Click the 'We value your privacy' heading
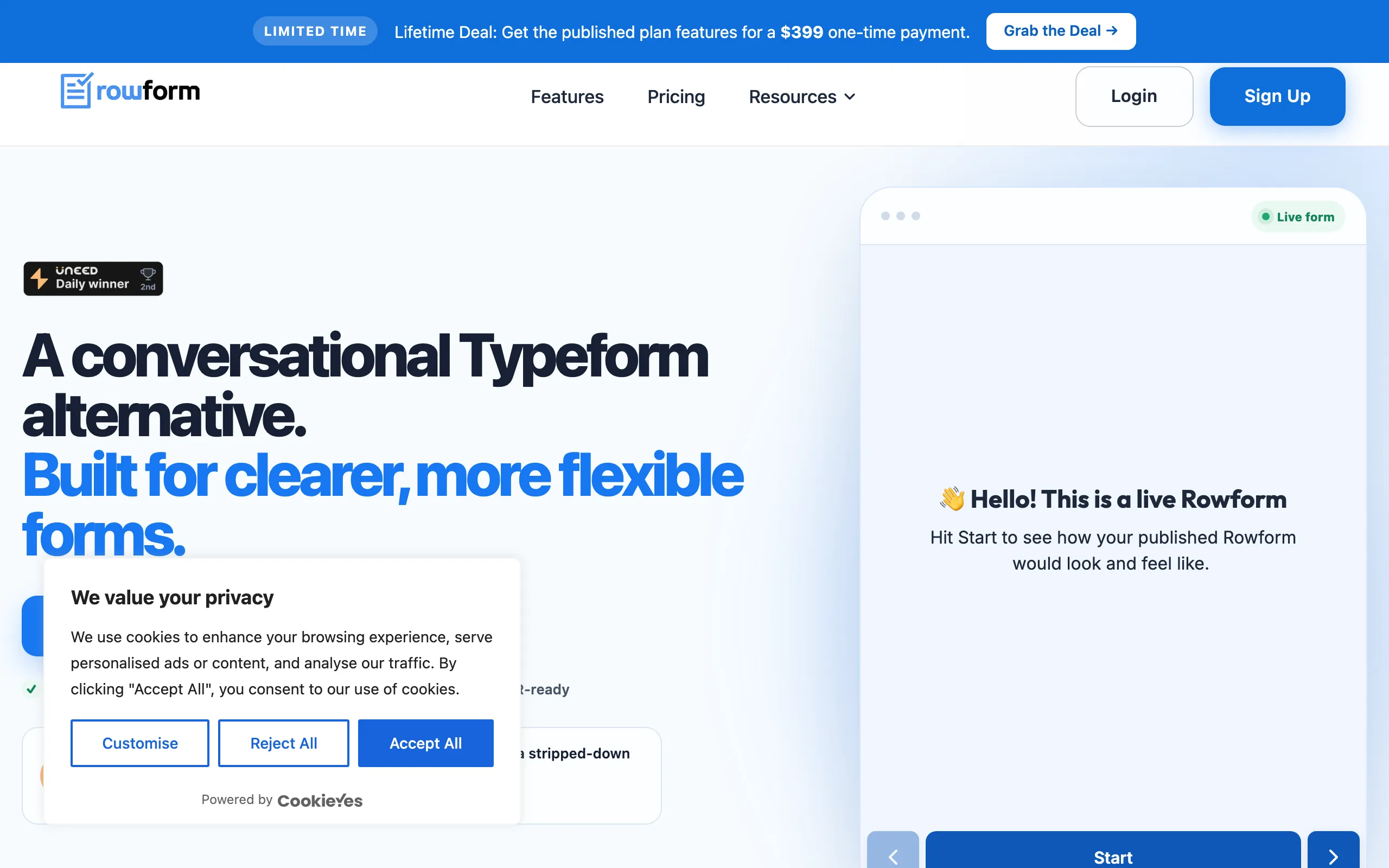 pos(172,598)
